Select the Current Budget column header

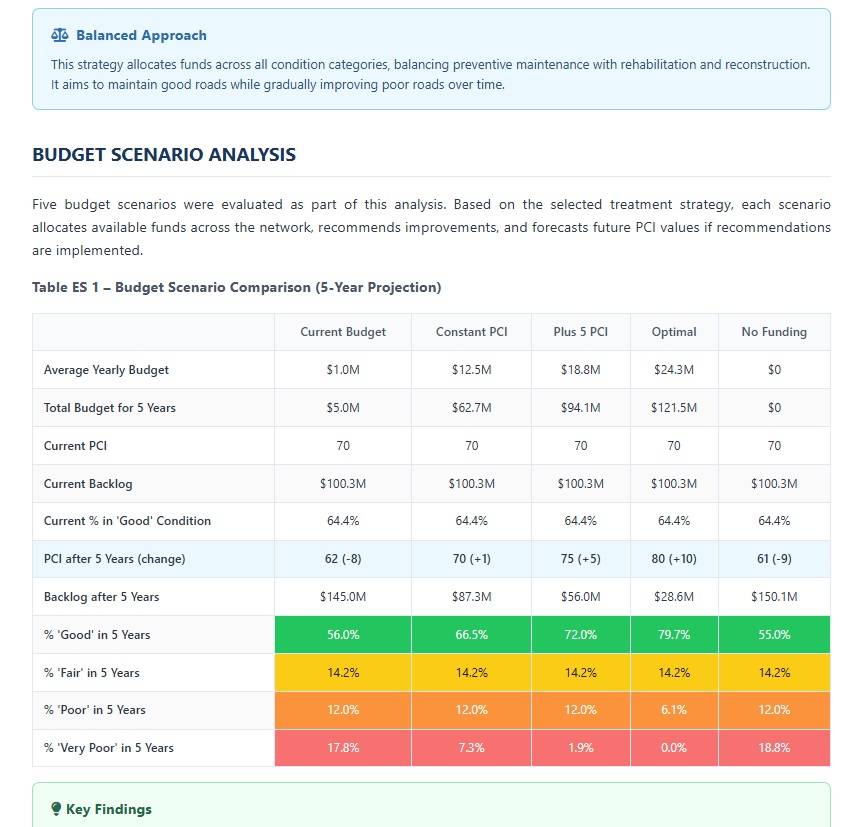point(342,331)
